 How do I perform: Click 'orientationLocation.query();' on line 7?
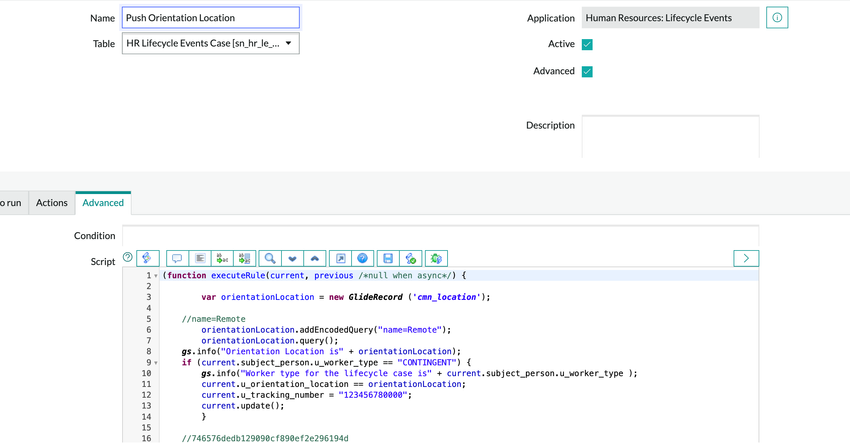pyautogui.click(x=270, y=341)
